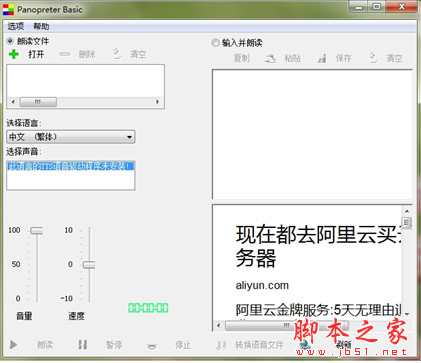Click the green plus Open icon
The width and height of the screenshot is (421, 363).
(14, 54)
